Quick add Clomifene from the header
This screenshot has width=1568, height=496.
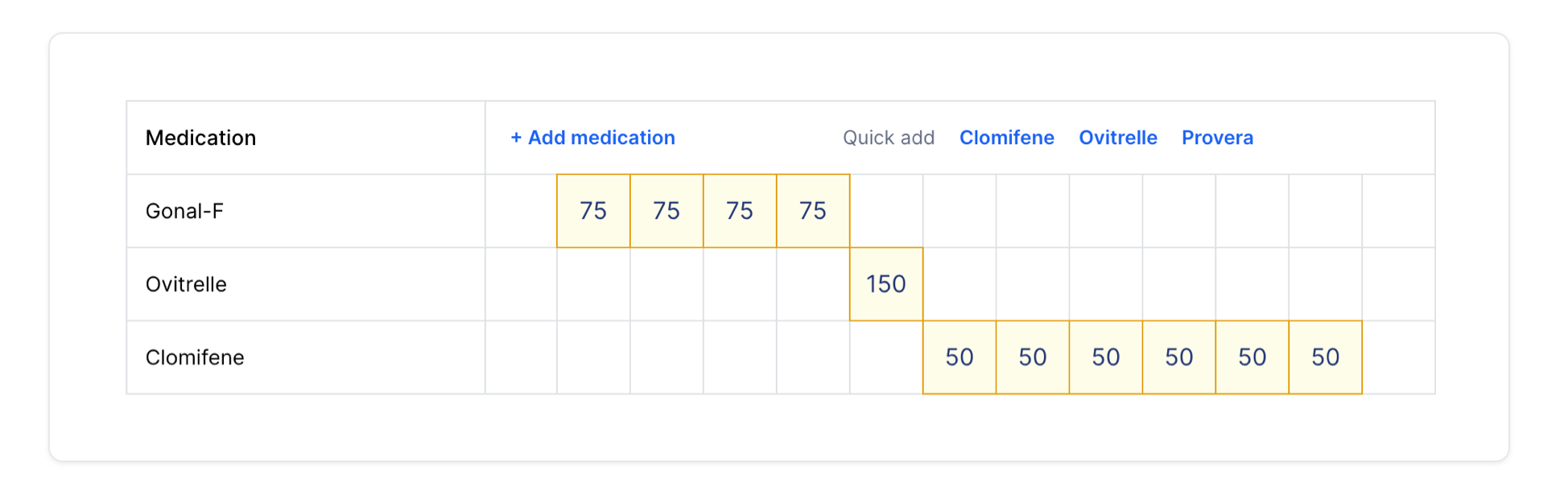(x=1006, y=138)
